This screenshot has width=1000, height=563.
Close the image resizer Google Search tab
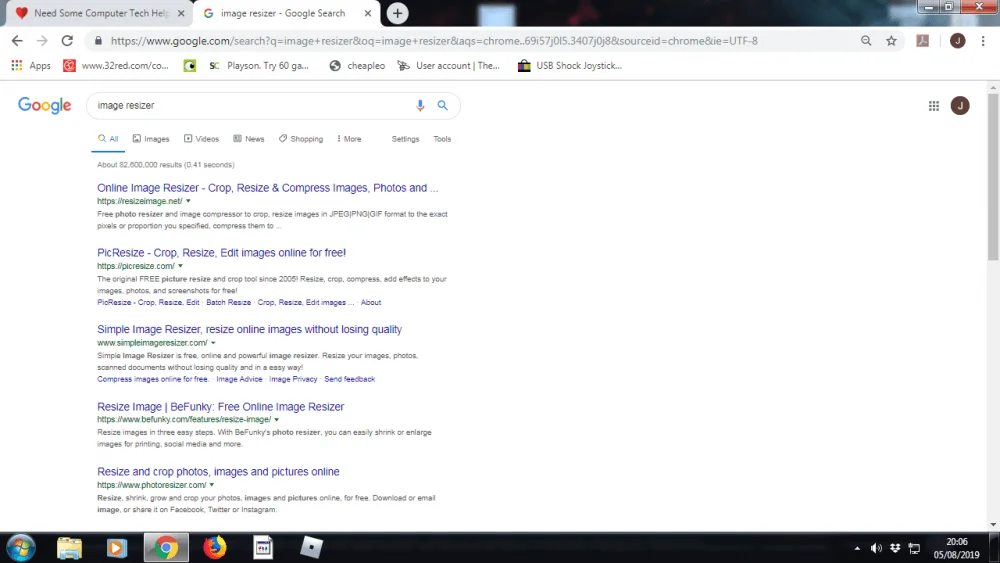(x=368, y=13)
